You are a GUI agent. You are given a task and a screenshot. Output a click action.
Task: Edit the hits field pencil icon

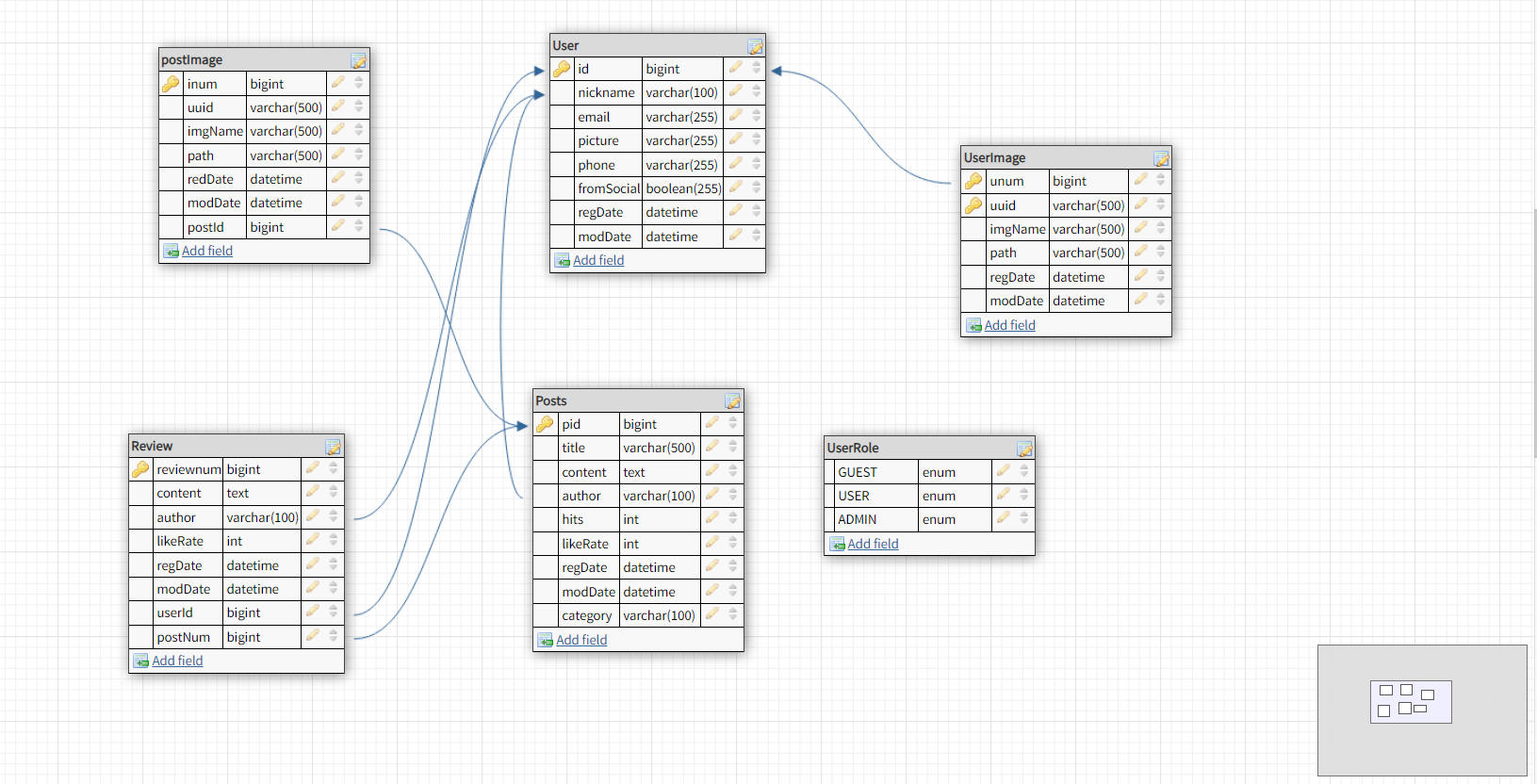tap(711, 518)
